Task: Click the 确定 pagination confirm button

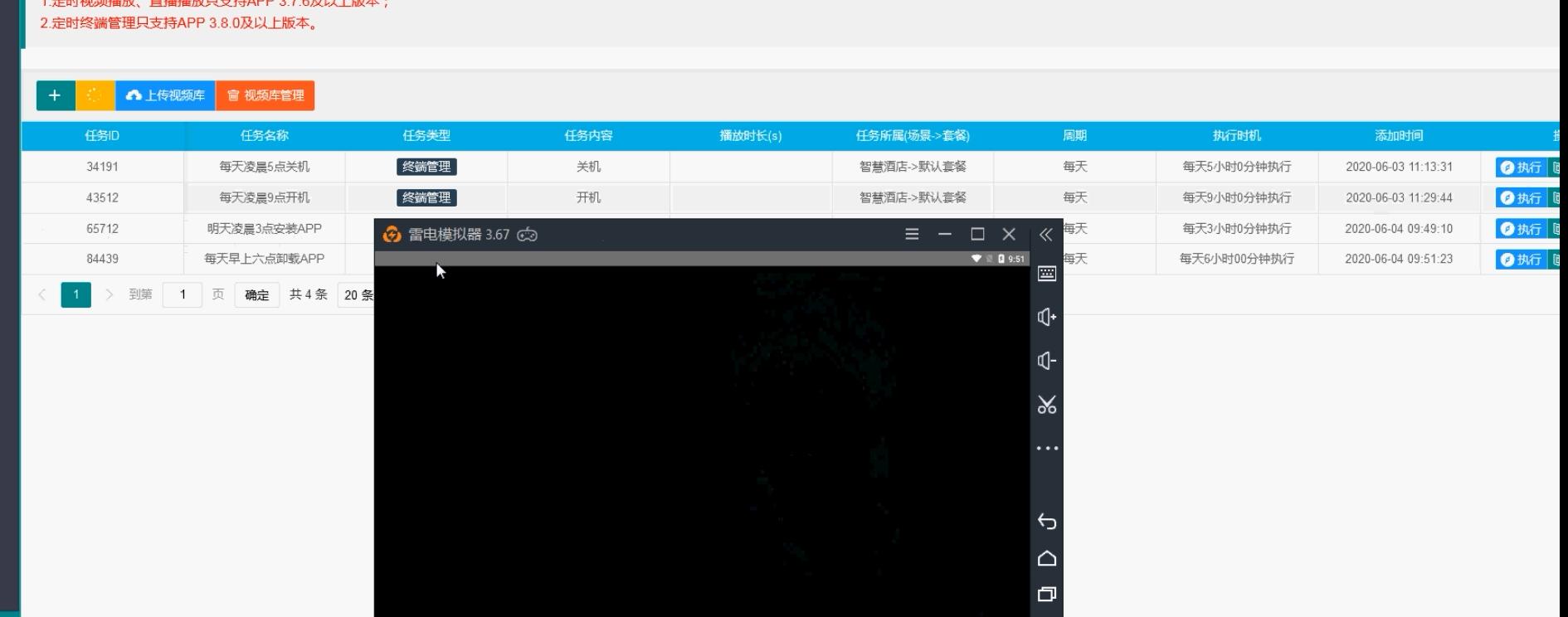Action: (256, 294)
